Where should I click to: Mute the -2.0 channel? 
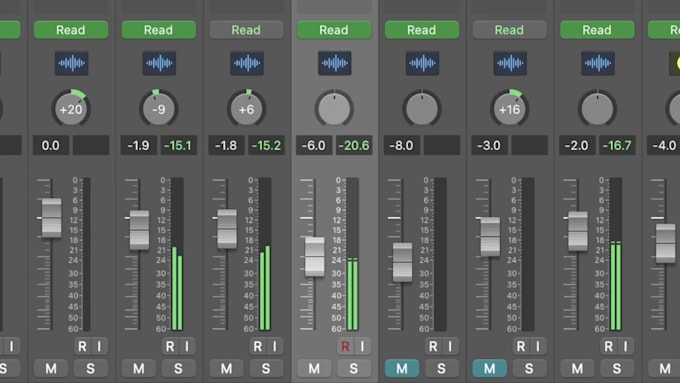[577, 368]
